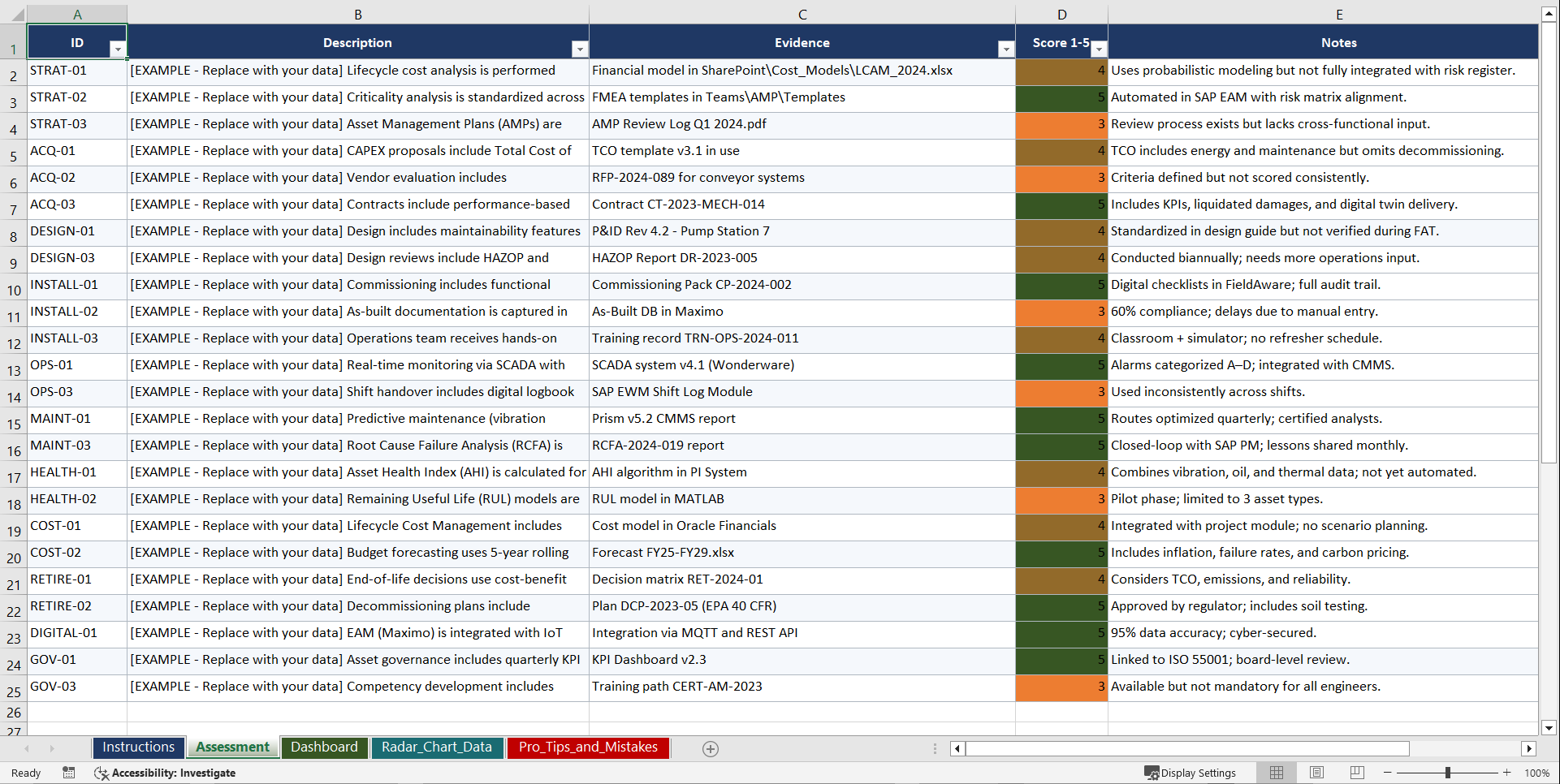Click the Zoom Out minus icon

[1388, 773]
